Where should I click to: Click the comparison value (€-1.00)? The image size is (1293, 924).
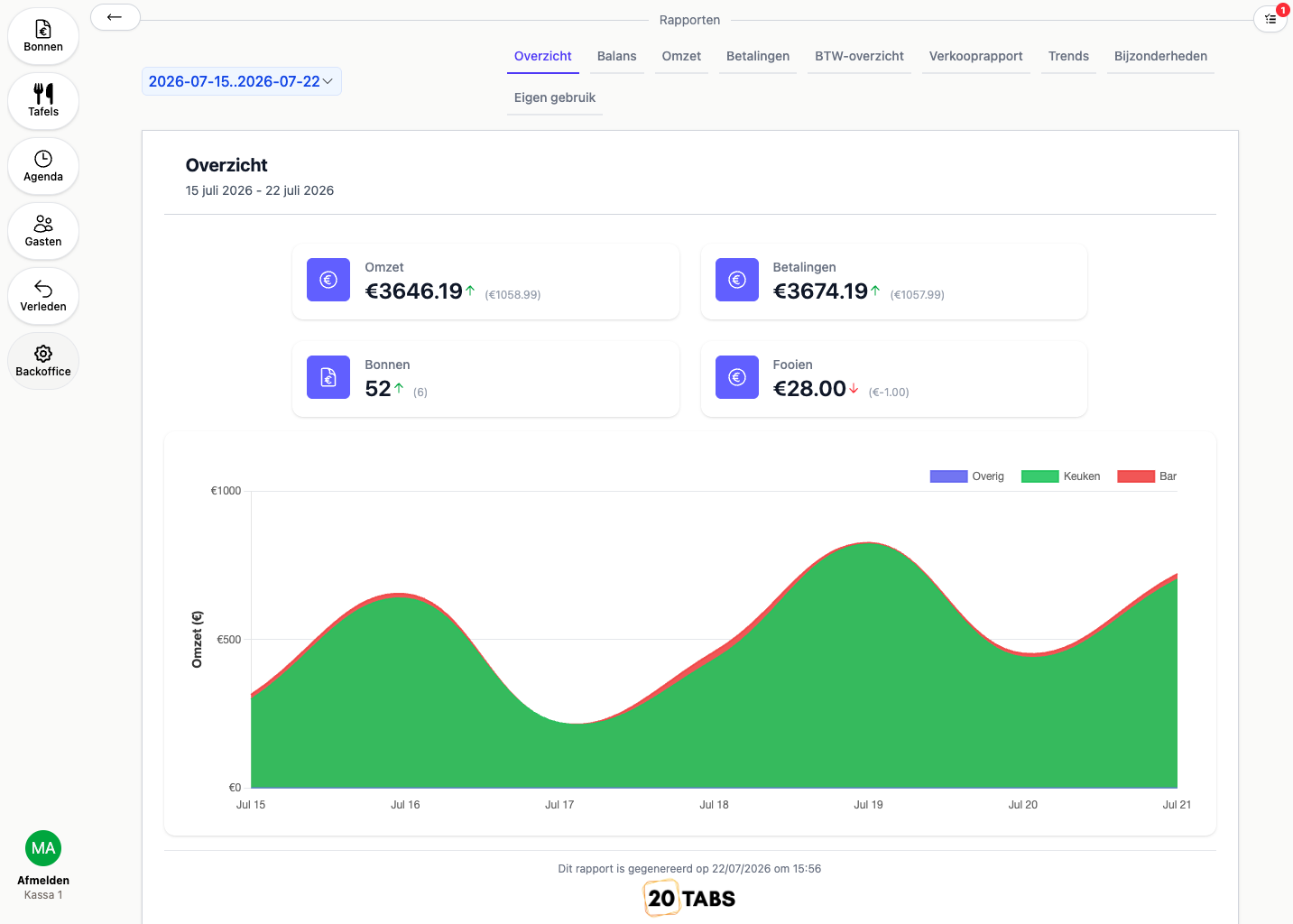coord(889,393)
